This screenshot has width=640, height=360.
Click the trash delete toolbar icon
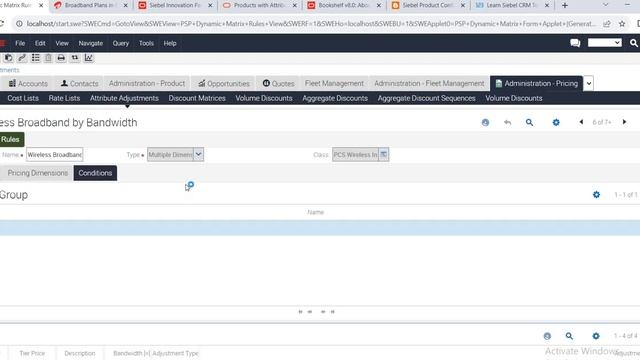pos(48,58)
